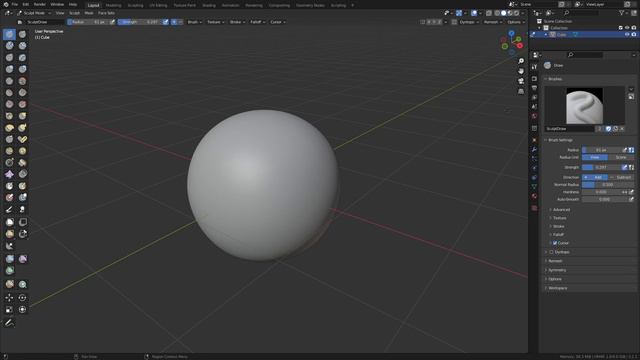The height and width of the screenshot is (360, 640).
Task: Select the Clay Strips brush tool
Action: pyautogui.click(x=22, y=46)
